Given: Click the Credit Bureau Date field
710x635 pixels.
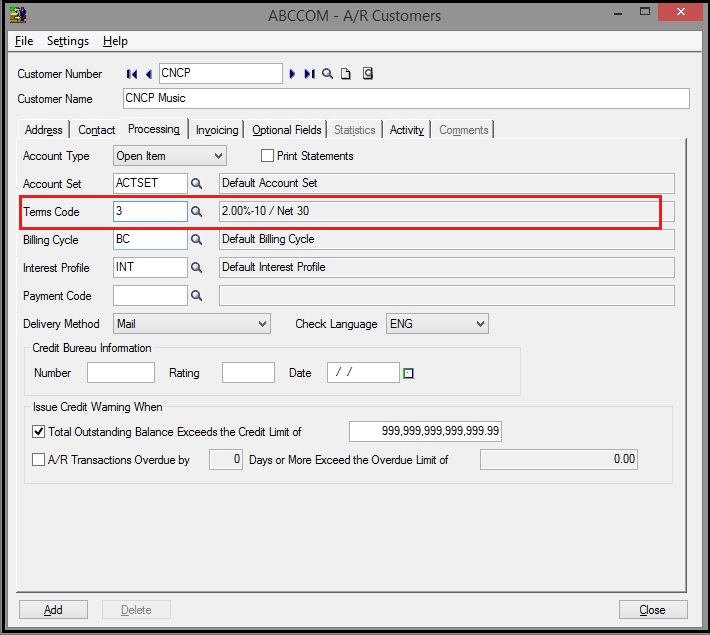Looking at the screenshot, I should [x=363, y=372].
